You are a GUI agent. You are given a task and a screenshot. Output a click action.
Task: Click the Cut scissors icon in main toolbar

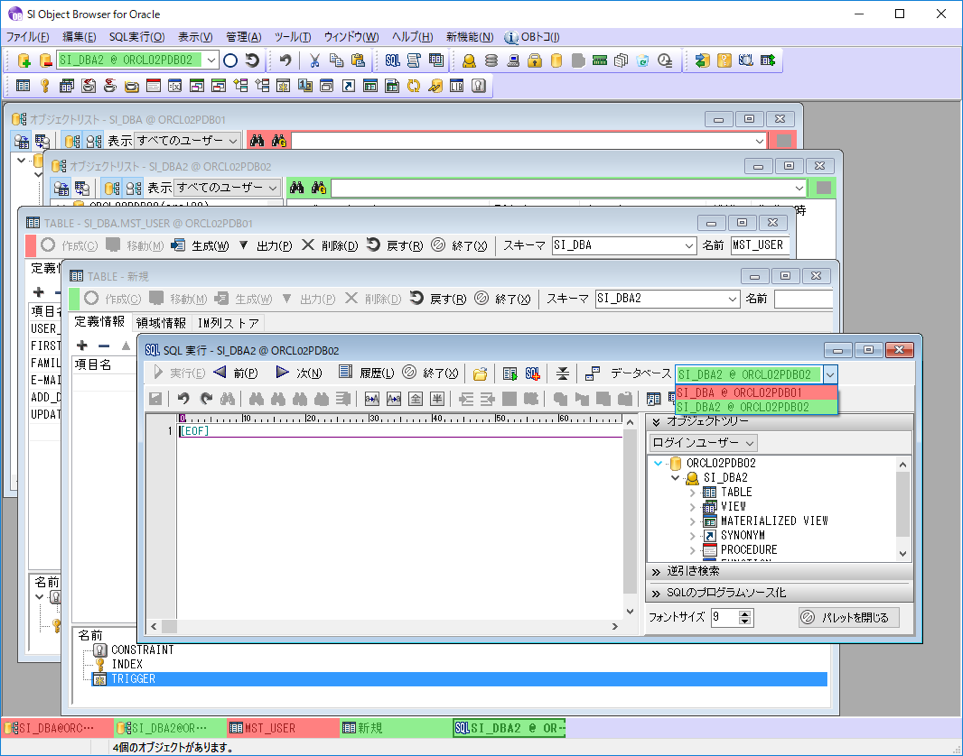point(315,61)
